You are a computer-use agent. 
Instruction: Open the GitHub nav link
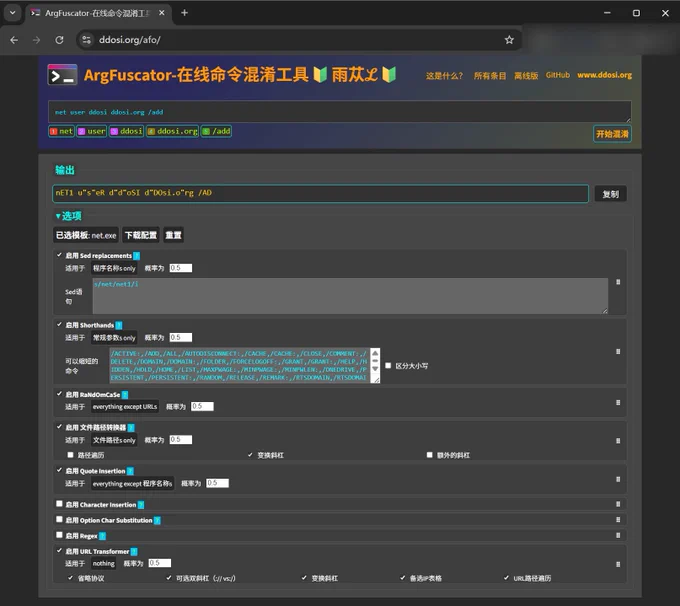pyautogui.click(x=558, y=75)
